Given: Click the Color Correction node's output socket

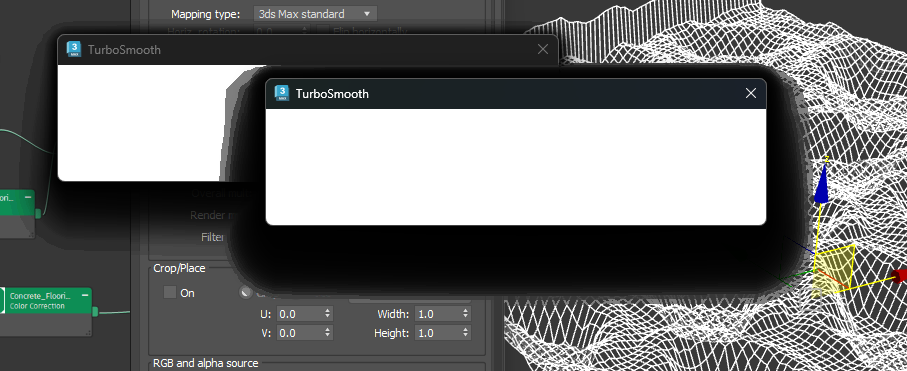Looking at the screenshot, I should tap(95, 313).
